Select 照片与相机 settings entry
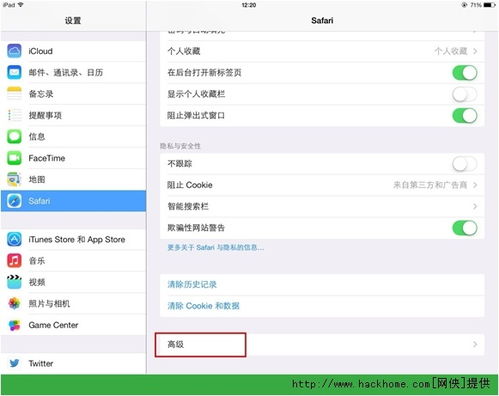The image size is (499, 396). tap(73, 303)
